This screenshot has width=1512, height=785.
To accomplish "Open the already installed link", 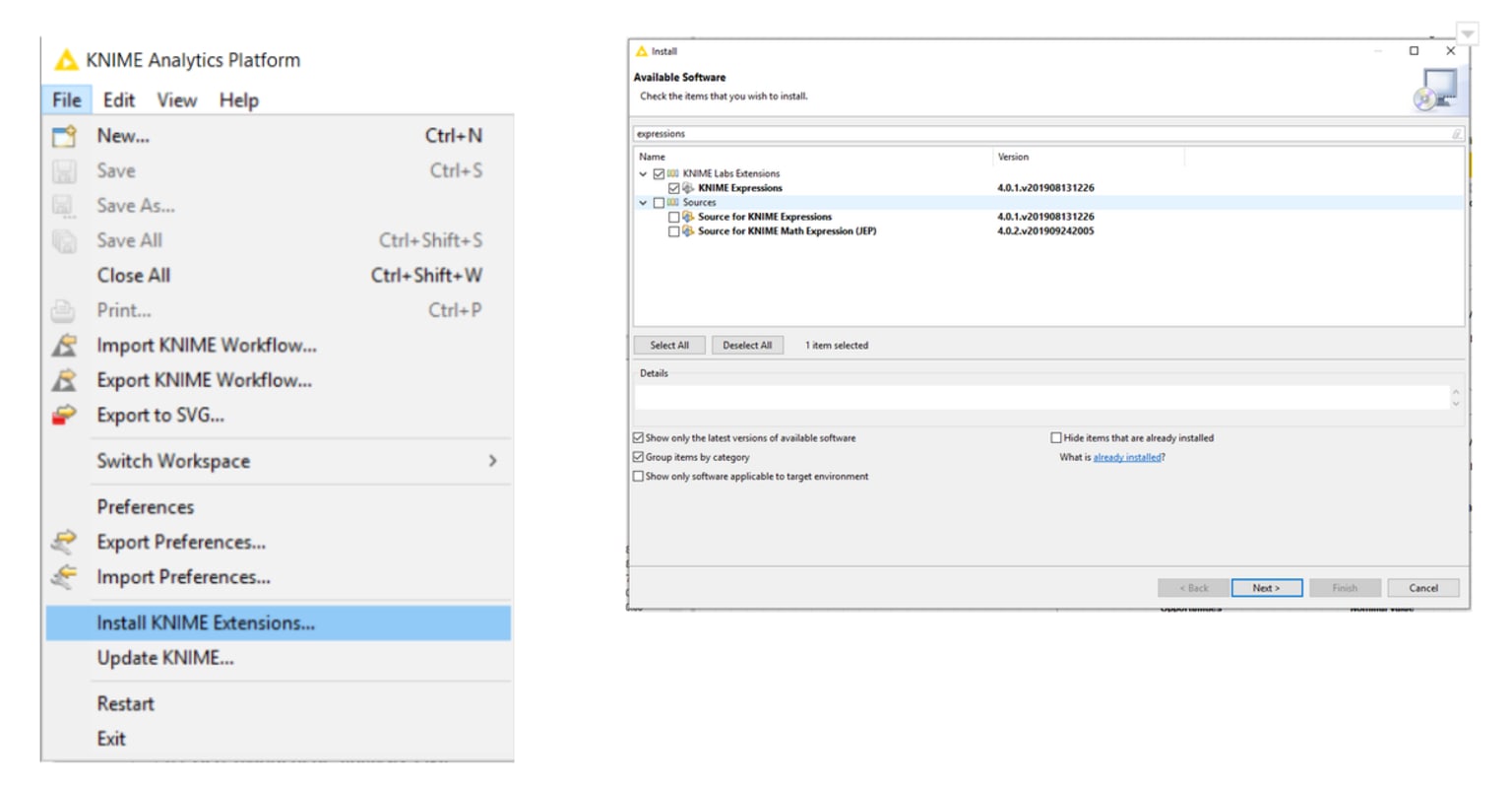I will (1127, 458).
